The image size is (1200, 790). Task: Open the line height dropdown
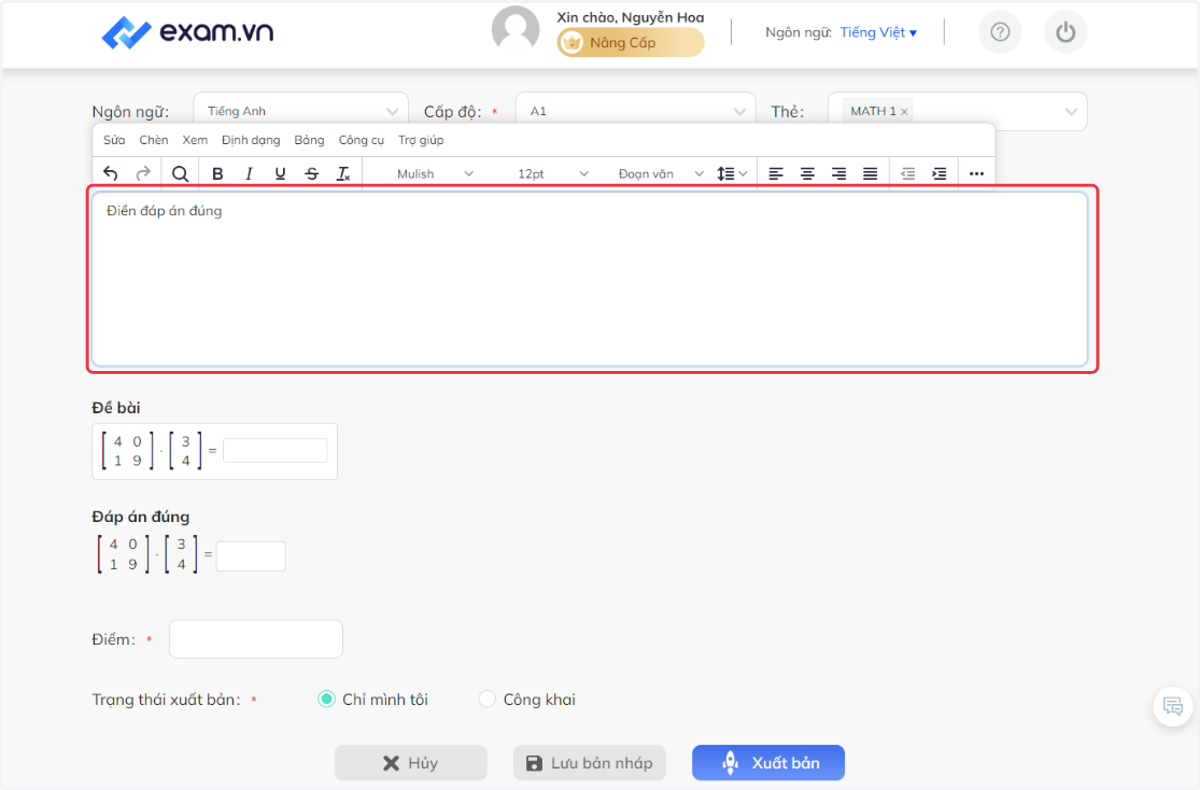click(x=732, y=173)
